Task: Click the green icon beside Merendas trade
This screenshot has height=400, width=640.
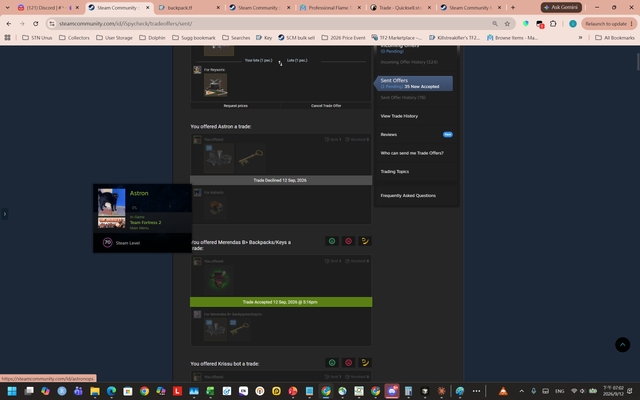Action: click(x=332, y=241)
